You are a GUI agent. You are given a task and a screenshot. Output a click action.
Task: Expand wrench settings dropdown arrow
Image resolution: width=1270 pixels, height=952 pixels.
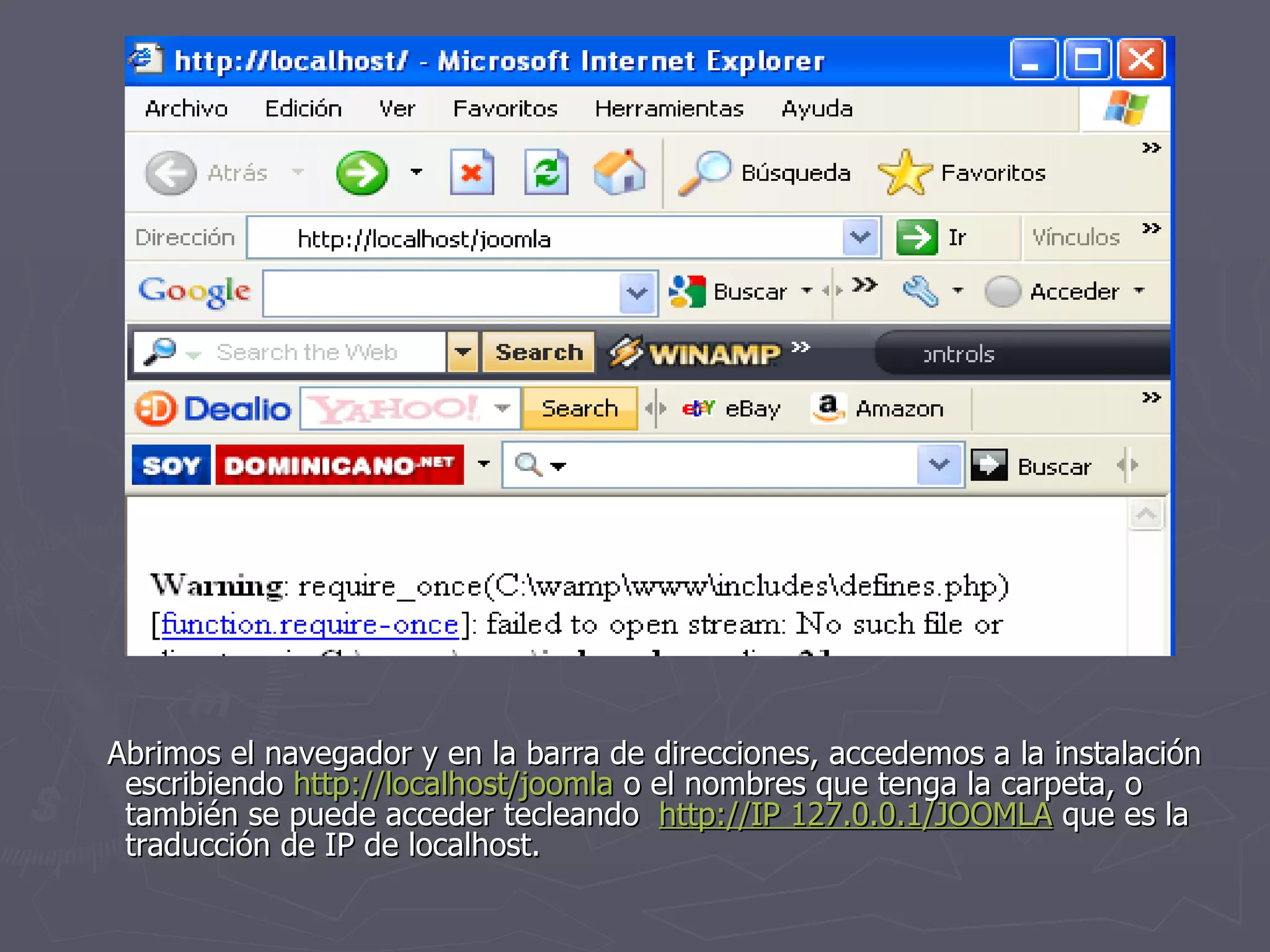pos(958,290)
